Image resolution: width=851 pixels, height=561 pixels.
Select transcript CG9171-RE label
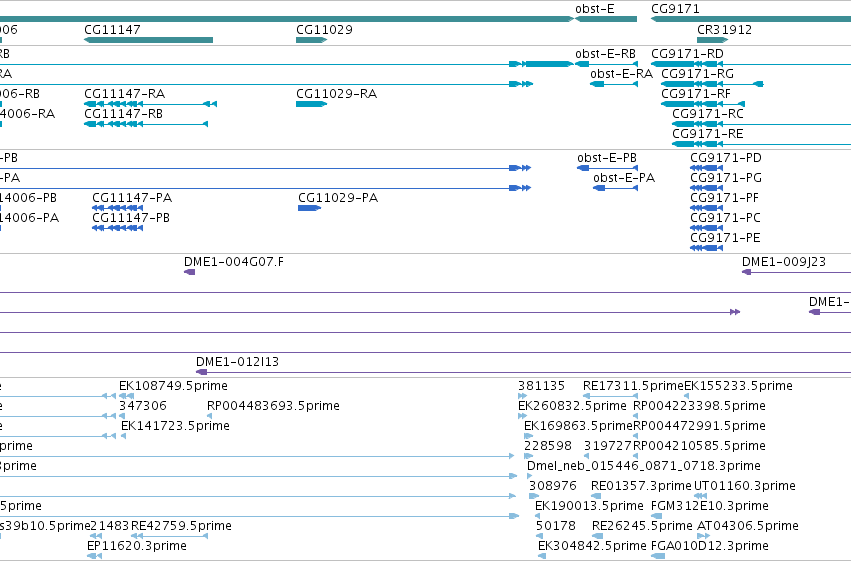(x=708, y=134)
